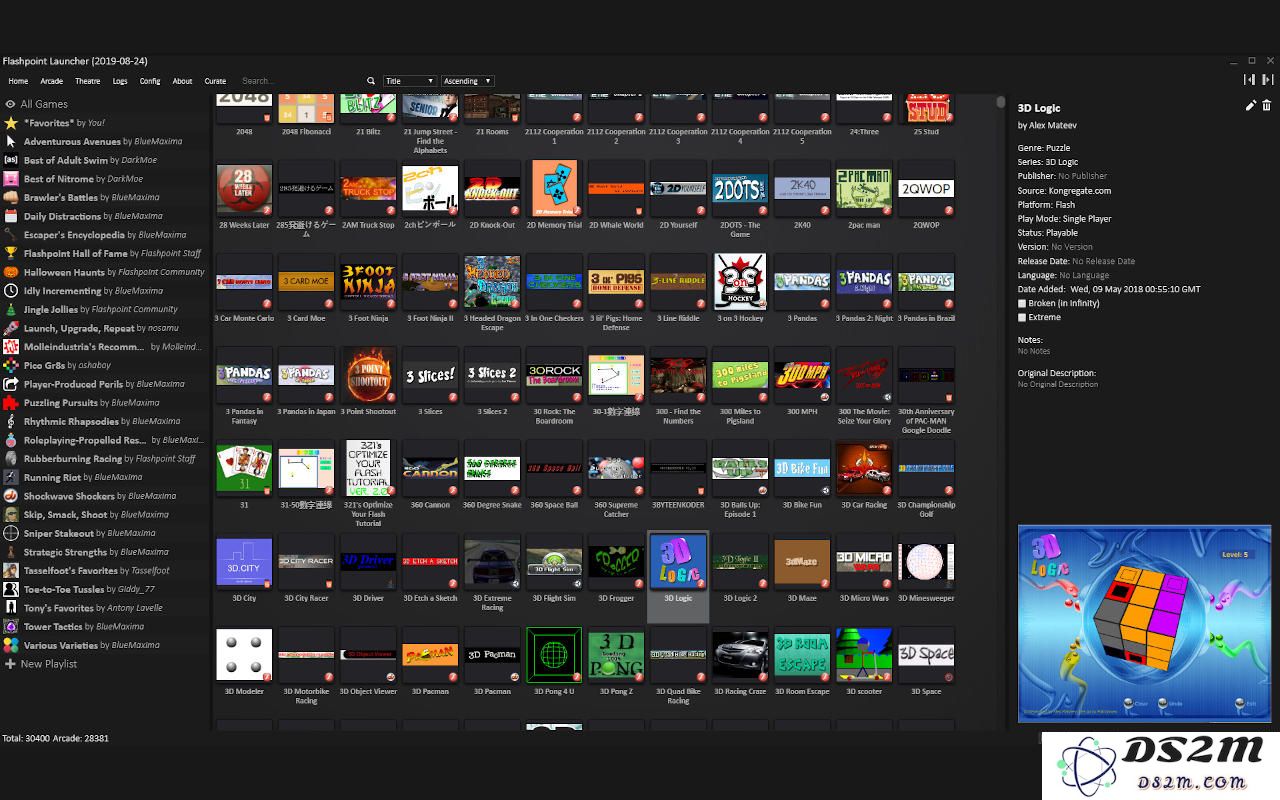The height and width of the screenshot is (800, 1280).
Task: Select the 3D Pong 4 U game tile
Action: pyautogui.click(x=554, y=662)
